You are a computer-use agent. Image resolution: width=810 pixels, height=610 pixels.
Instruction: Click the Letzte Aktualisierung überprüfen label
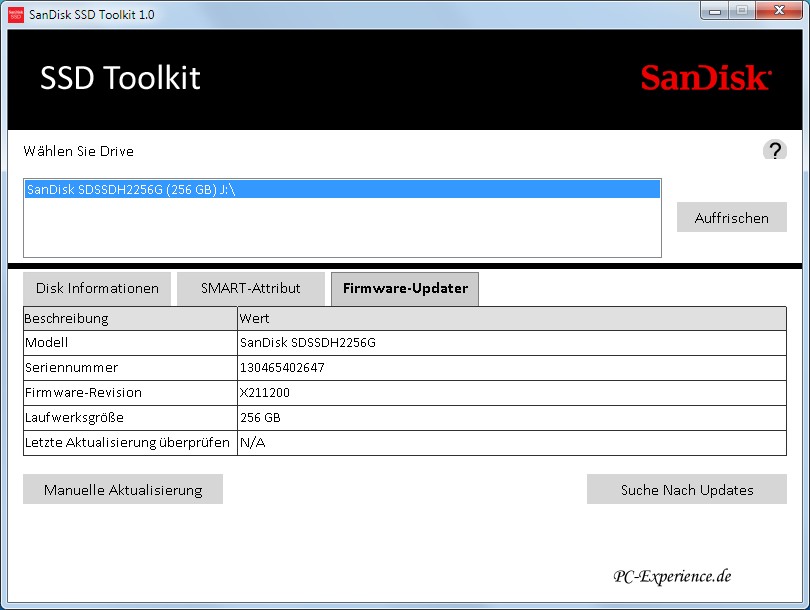tap(127, 443)
